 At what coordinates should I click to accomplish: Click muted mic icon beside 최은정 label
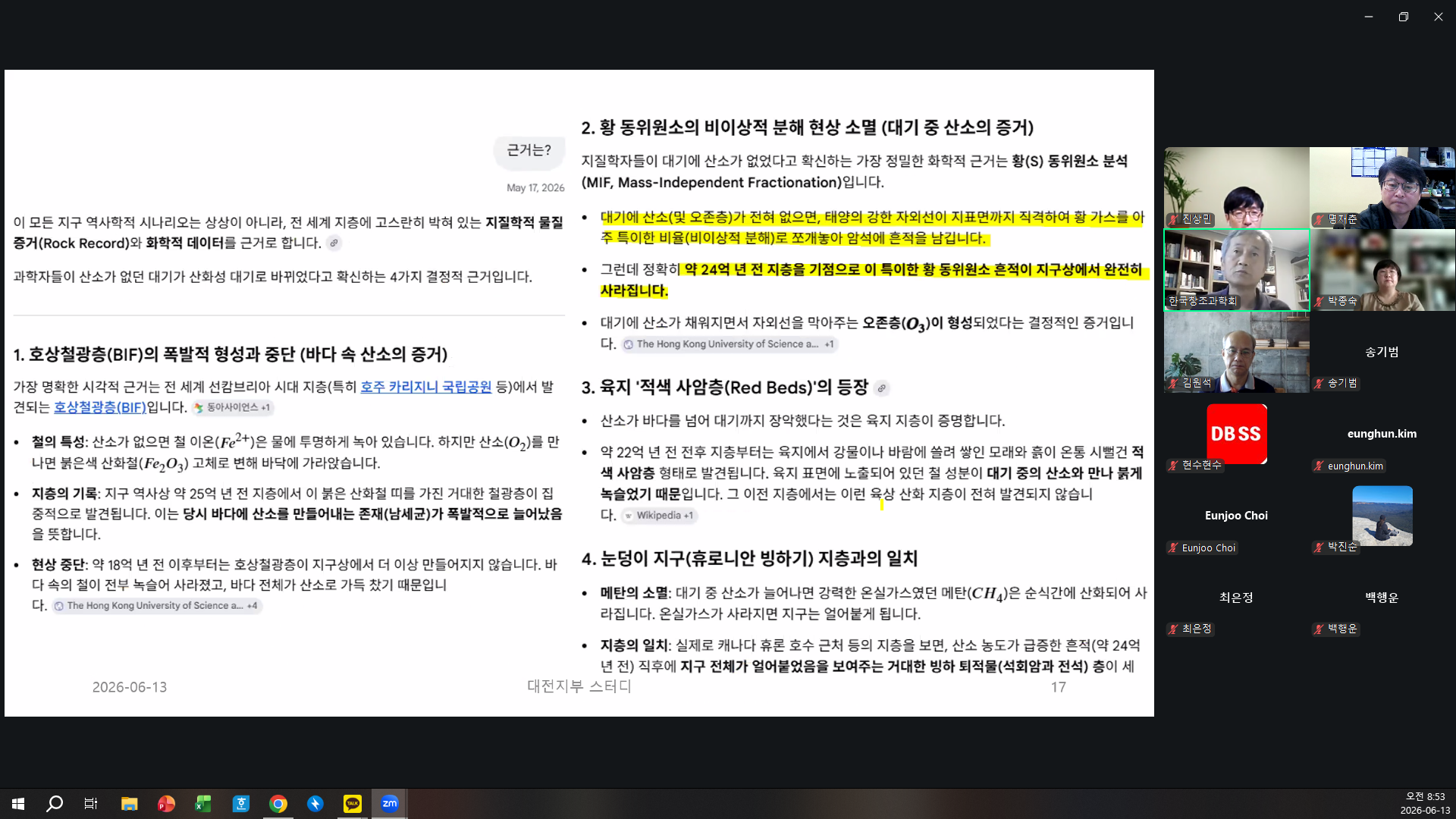pyautogui.click(x=1174, y=629)
